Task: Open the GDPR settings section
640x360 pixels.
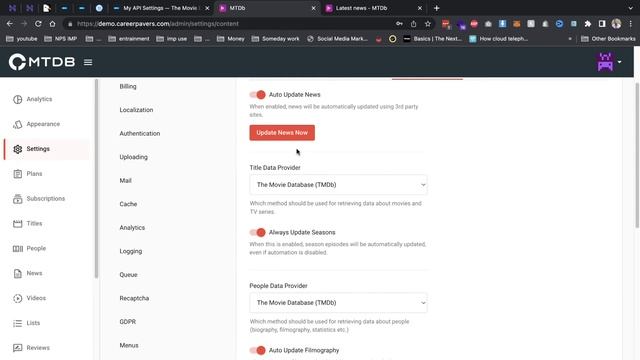Action: [x=127, y=322]
